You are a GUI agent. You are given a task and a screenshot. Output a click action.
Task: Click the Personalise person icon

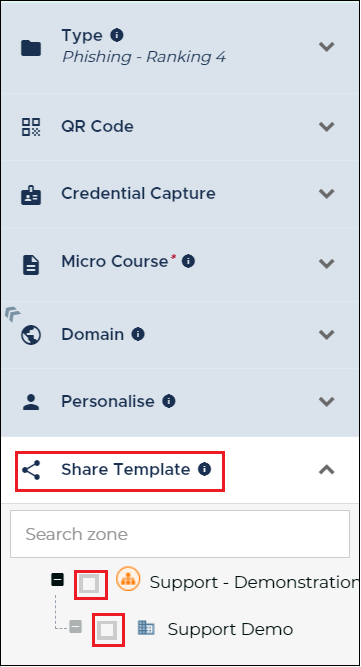pos(31,402)
